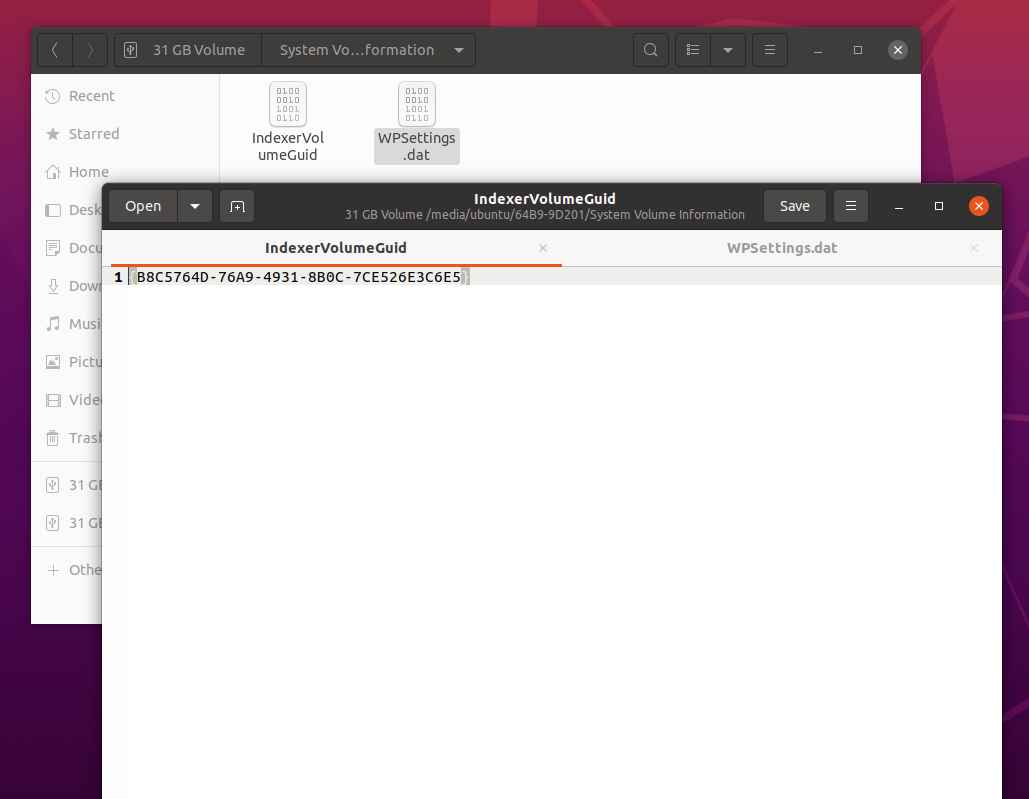This screenshot has height=799, width=1029.
Task: Click the back navigation arrow in Files
Action: coord(55,50)
